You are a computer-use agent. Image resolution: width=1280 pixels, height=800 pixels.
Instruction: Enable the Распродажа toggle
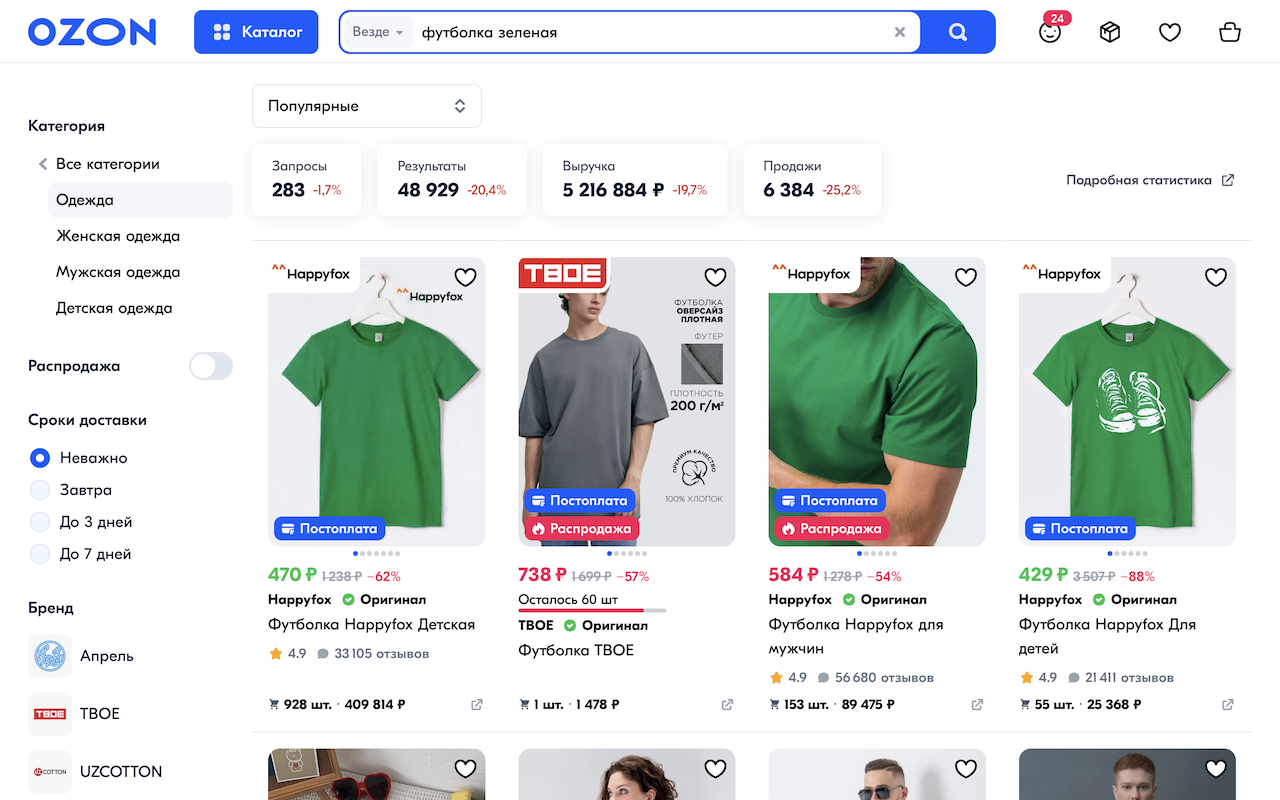210,366
